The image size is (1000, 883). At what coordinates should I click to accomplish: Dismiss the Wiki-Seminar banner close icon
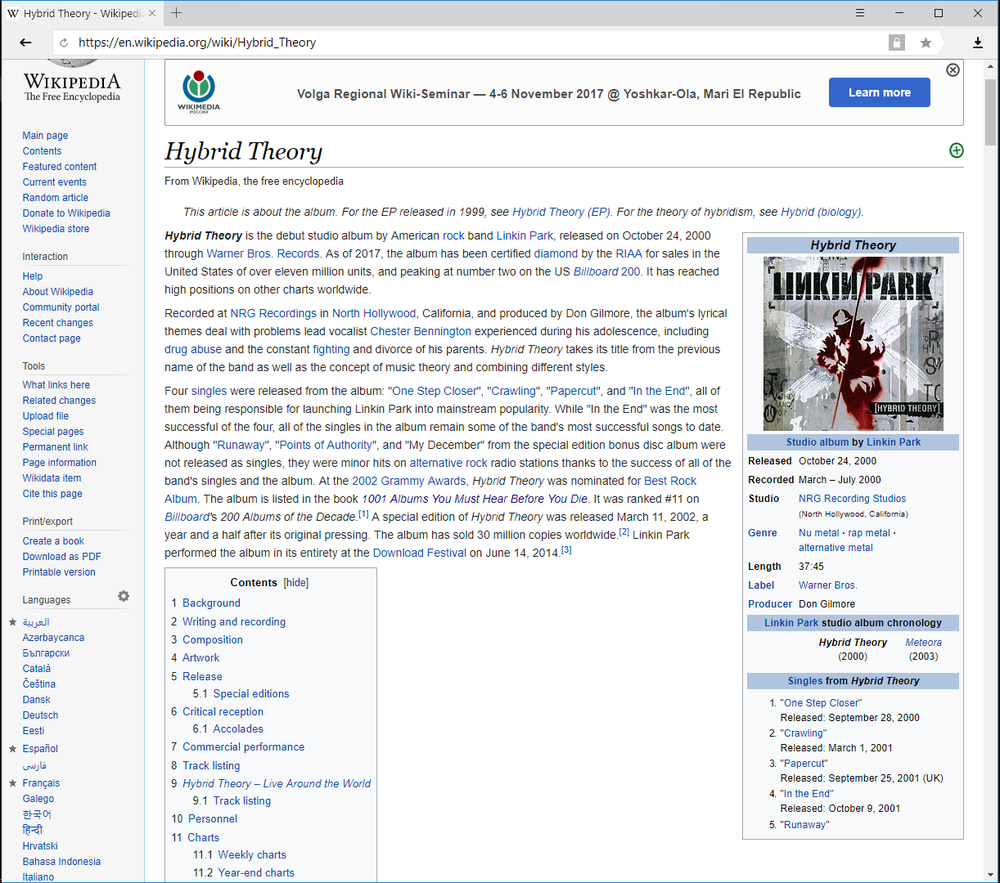click(952, 70)
